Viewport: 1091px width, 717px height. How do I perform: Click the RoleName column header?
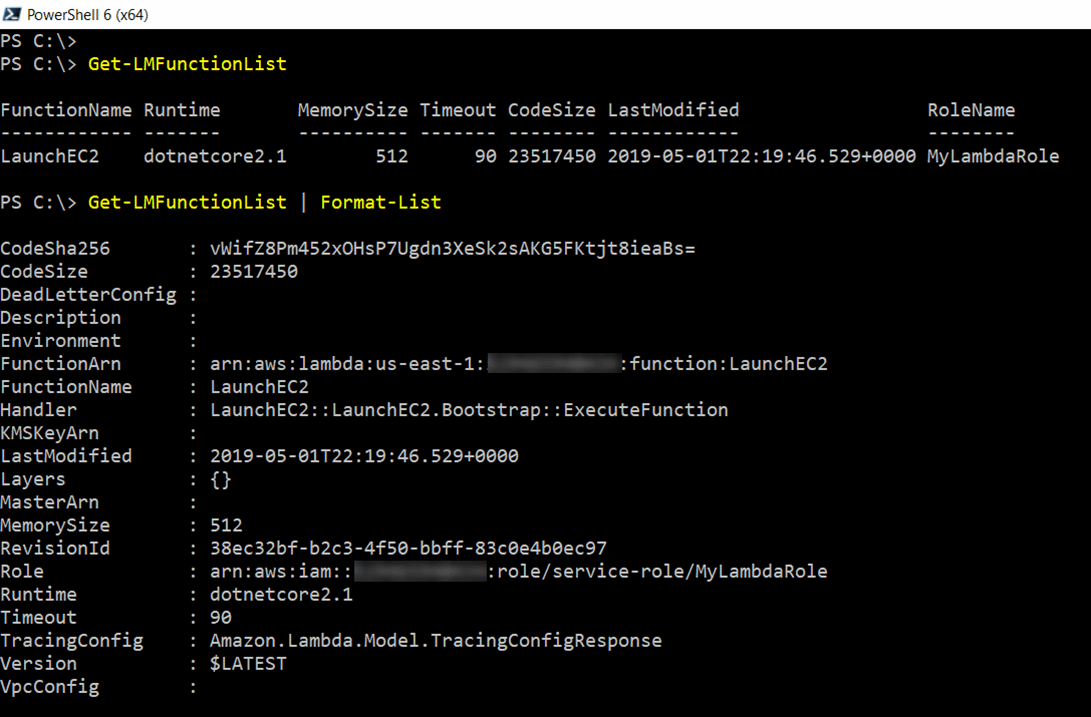point(971,110)
